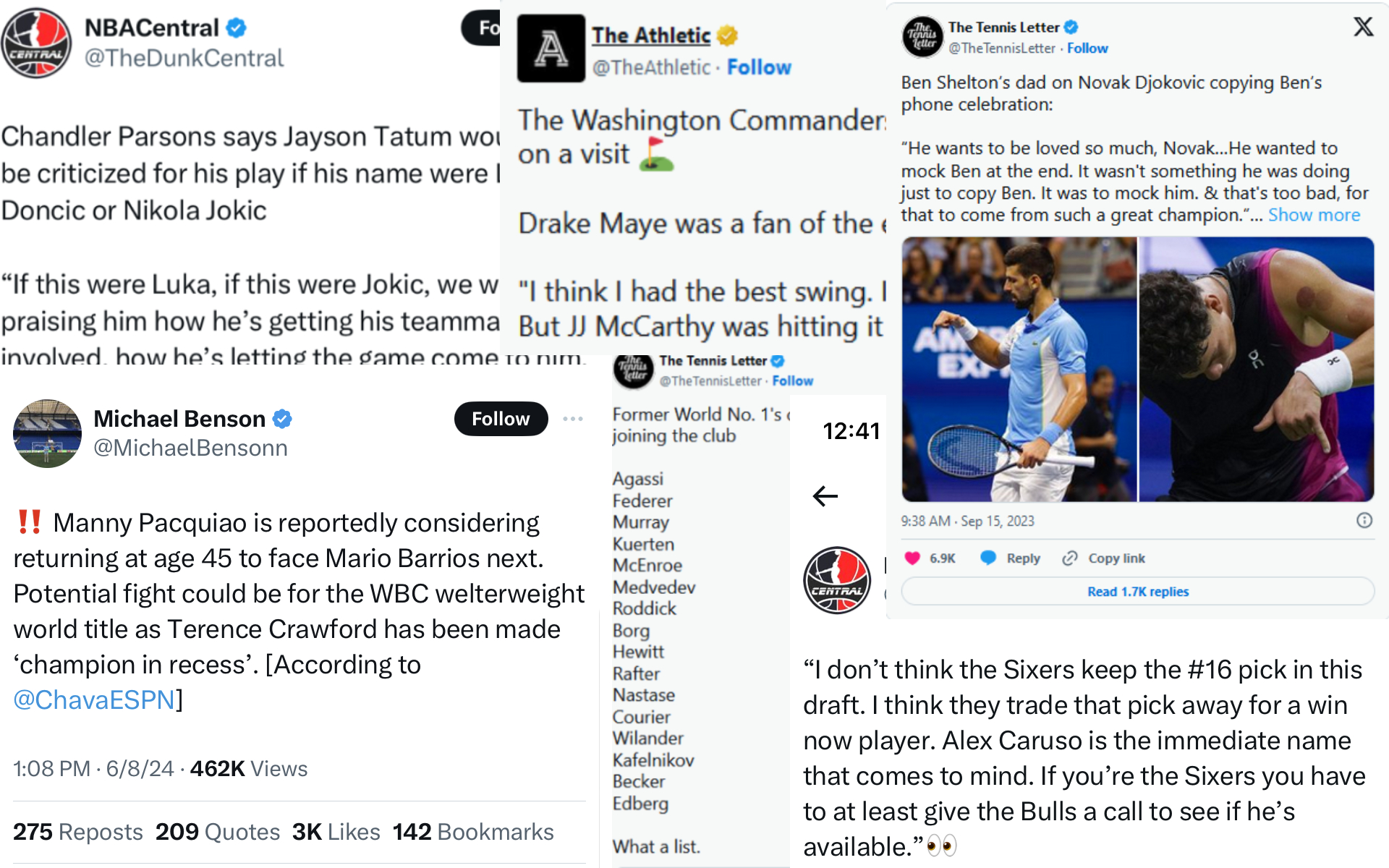Toggle Follow on The Tennis Letter
This screenshot has height=868, width=1389.
pyautogui.click(x=1087, y=48)
